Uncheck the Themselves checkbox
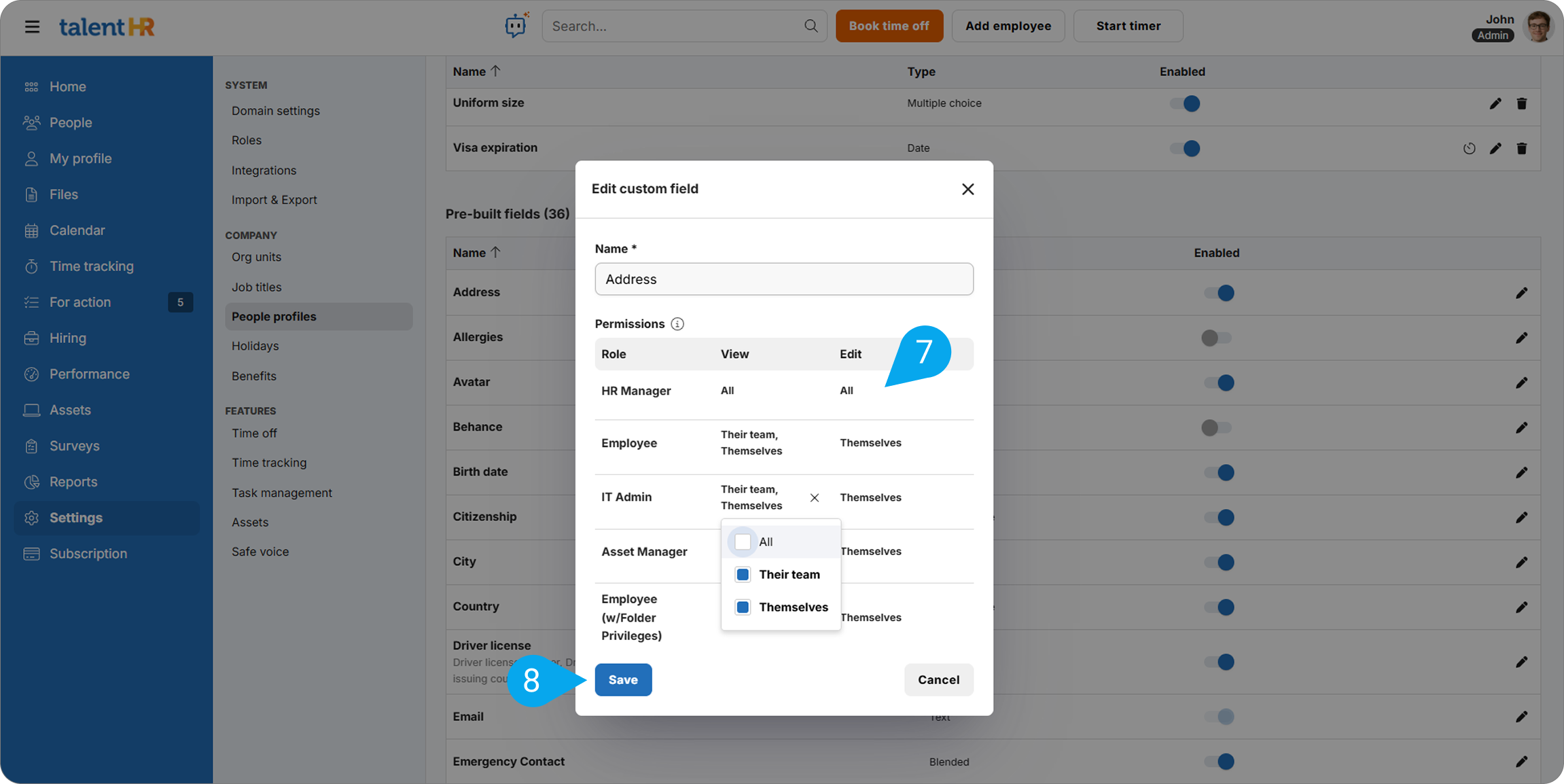This screenshot has height=784, width=1564. 743,607
